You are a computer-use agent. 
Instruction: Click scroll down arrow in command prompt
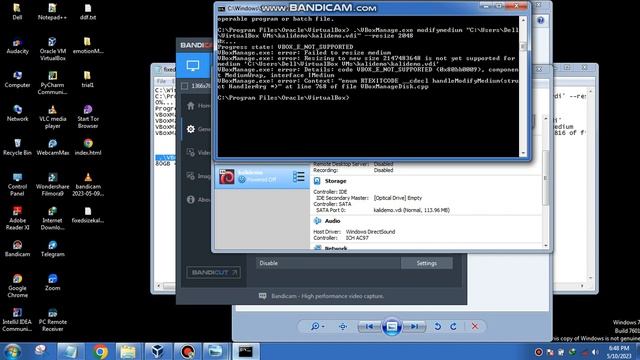click(523, 153)
